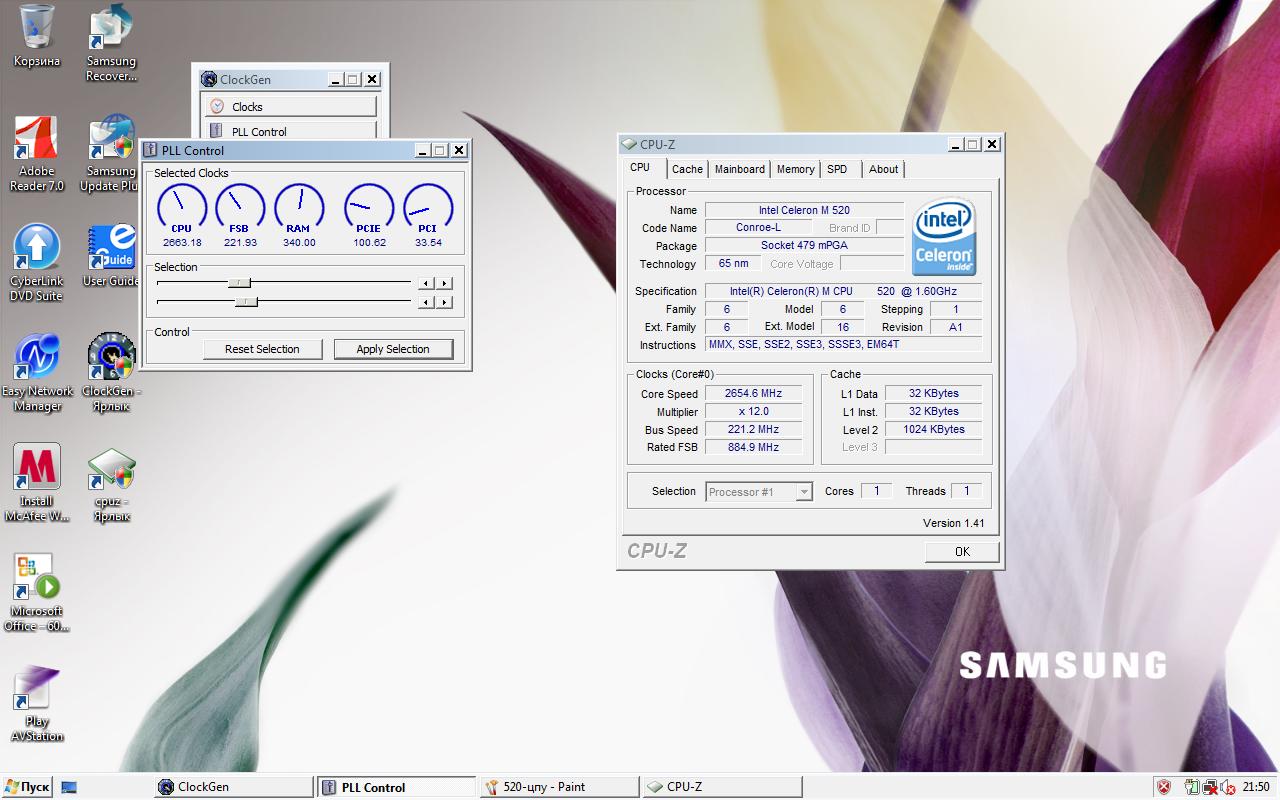Click the Level 2 cache value 1024 KBytes
Image resolution: width=1280 pixels, height=800 pixels.
[x=934, y=429]
